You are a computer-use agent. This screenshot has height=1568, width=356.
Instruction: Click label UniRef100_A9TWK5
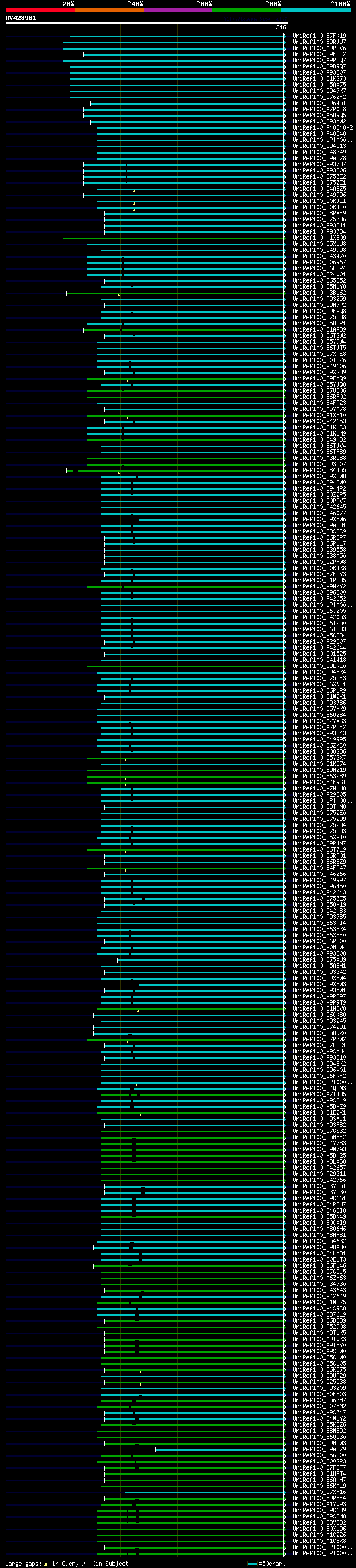(319, 1333)
